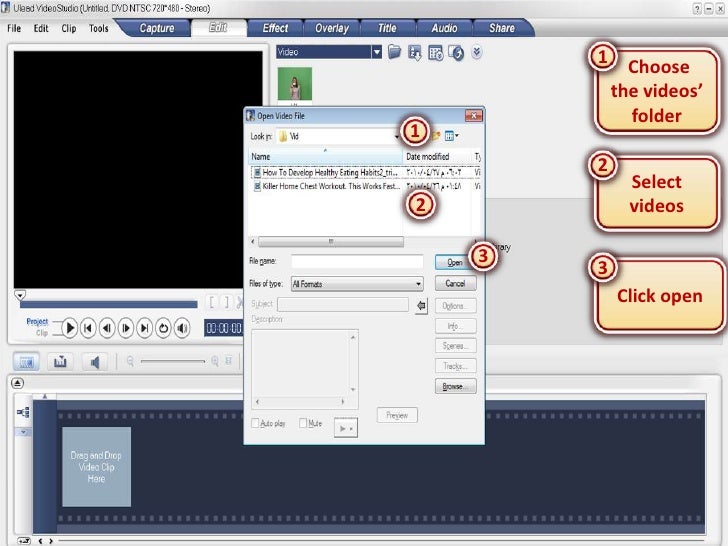Close the Open Video File dialog
The width and height of the screenshot is (728, 546).
tap(474, 116)
